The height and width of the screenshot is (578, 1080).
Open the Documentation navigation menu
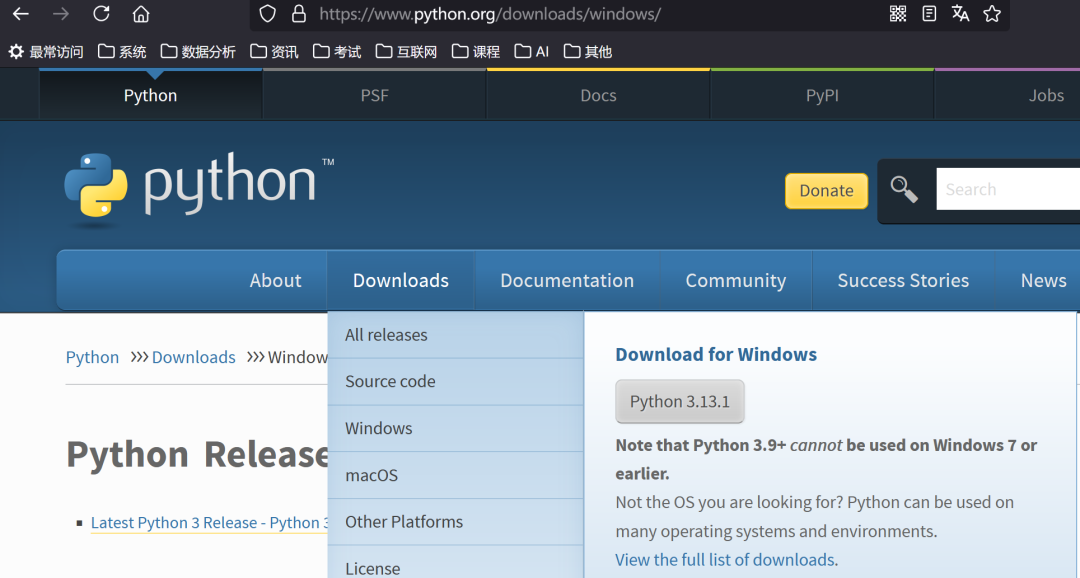[567, 280]
